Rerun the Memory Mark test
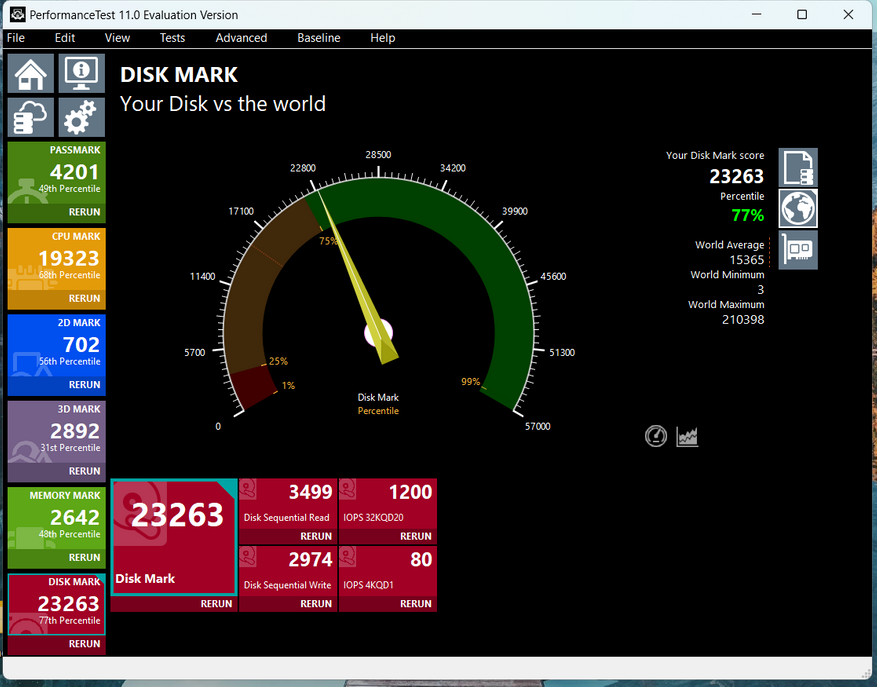The width and height of the screenshot is (877, 687). [84, 557]
